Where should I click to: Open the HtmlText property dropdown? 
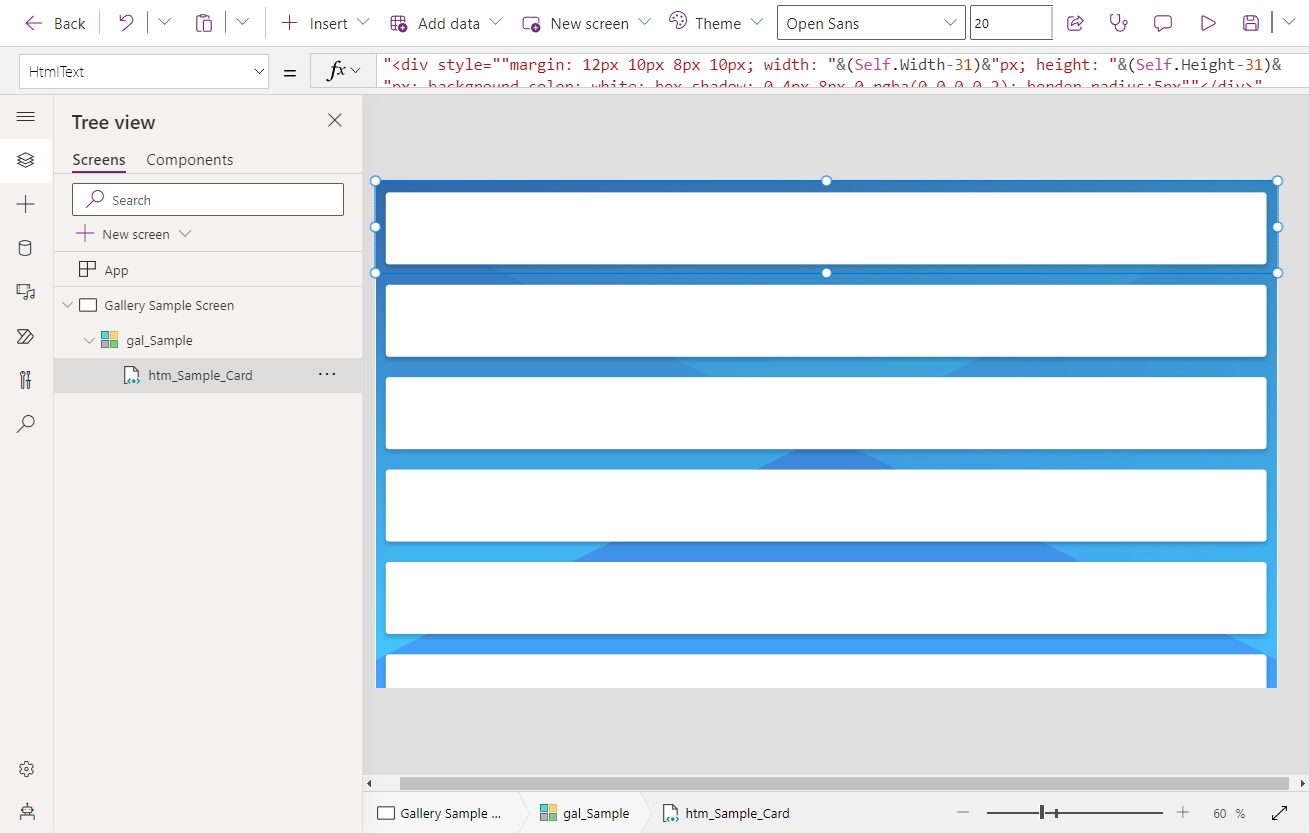tap(144, 72)
